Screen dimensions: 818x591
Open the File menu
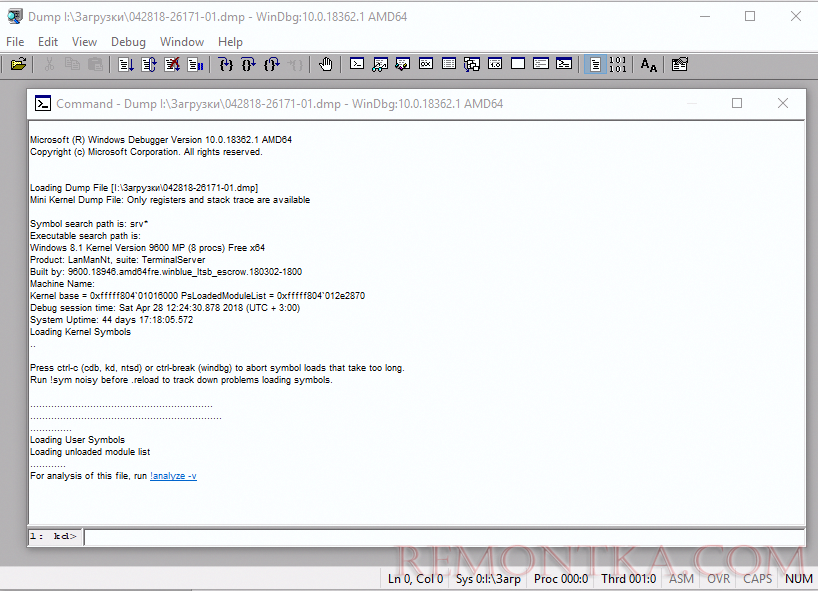[15, 42]
